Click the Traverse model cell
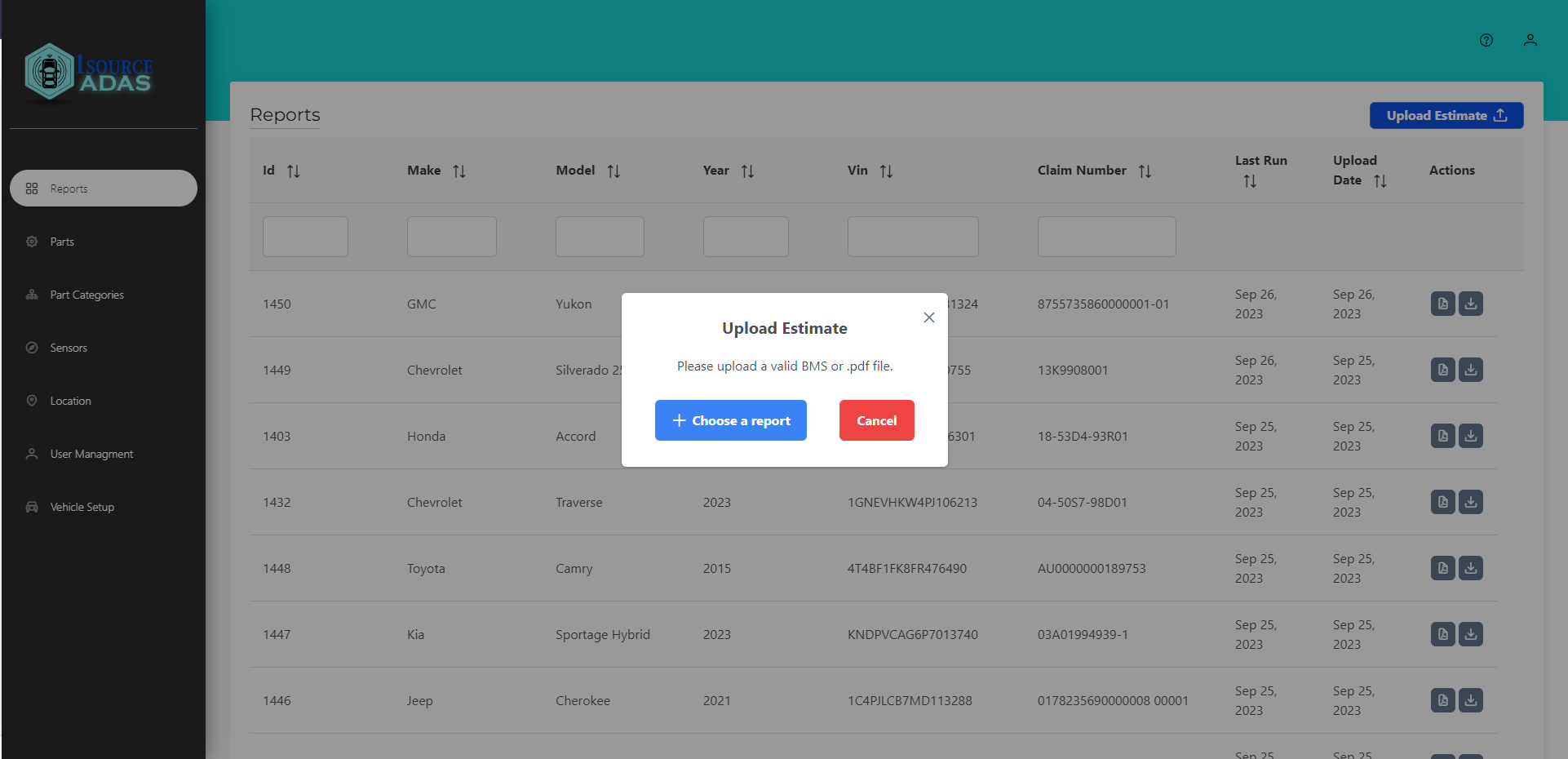Image resolution: width=1568 pixels, height=759 pixels. coord(579,502)
